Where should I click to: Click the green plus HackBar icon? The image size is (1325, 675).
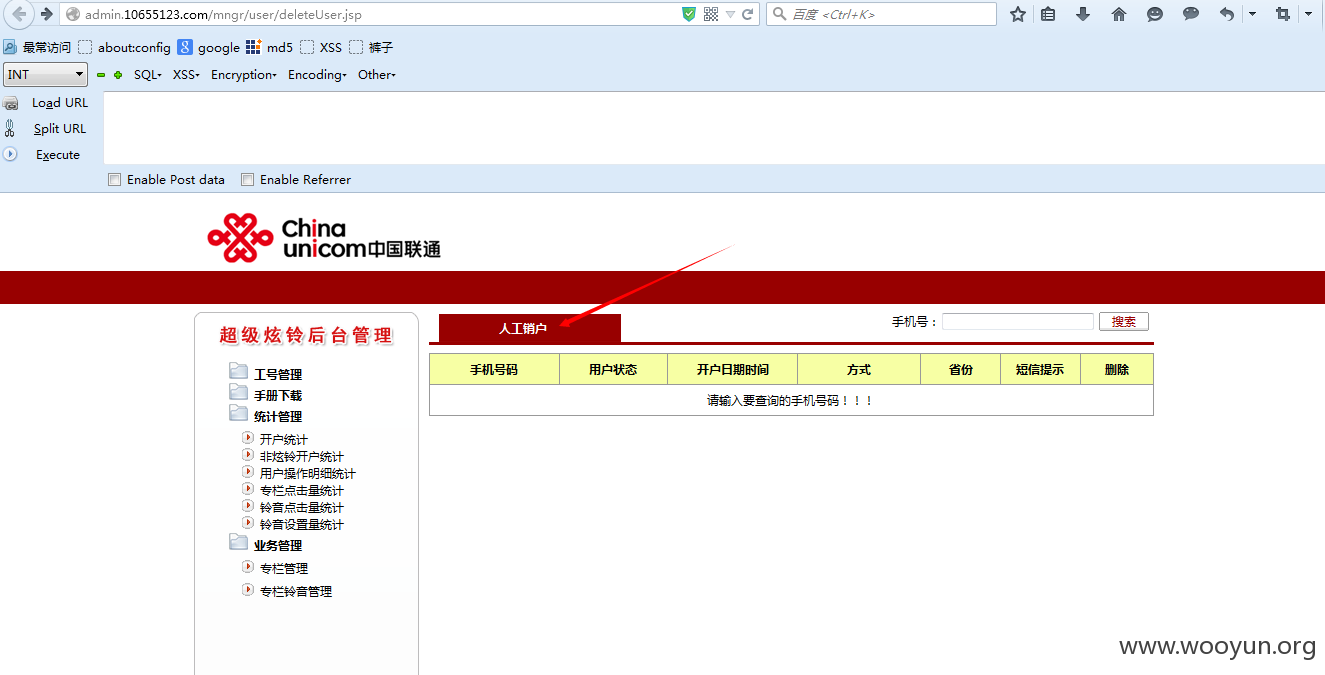pos(118,75)
